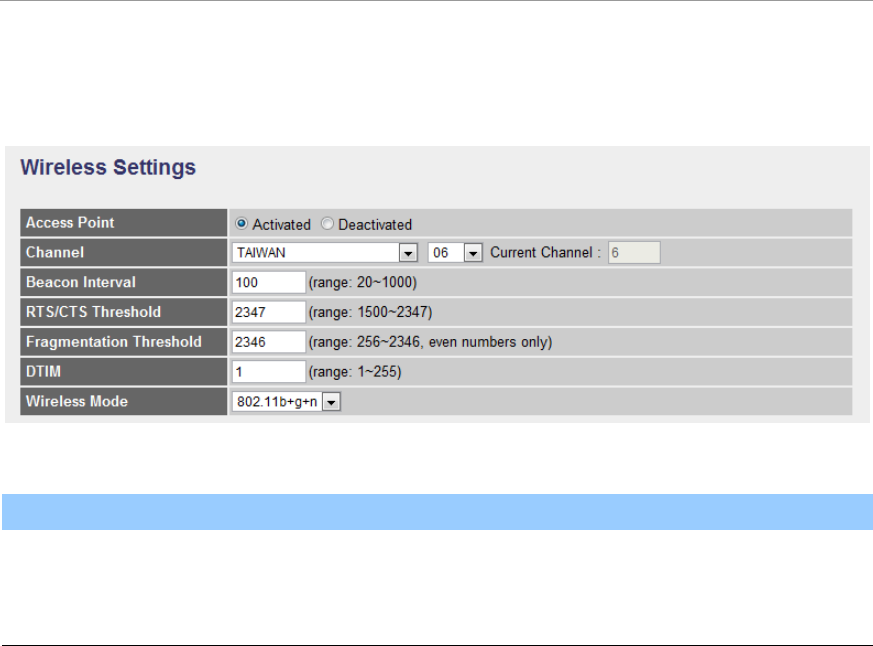Select the Activated radio button

tap(241, 223)
